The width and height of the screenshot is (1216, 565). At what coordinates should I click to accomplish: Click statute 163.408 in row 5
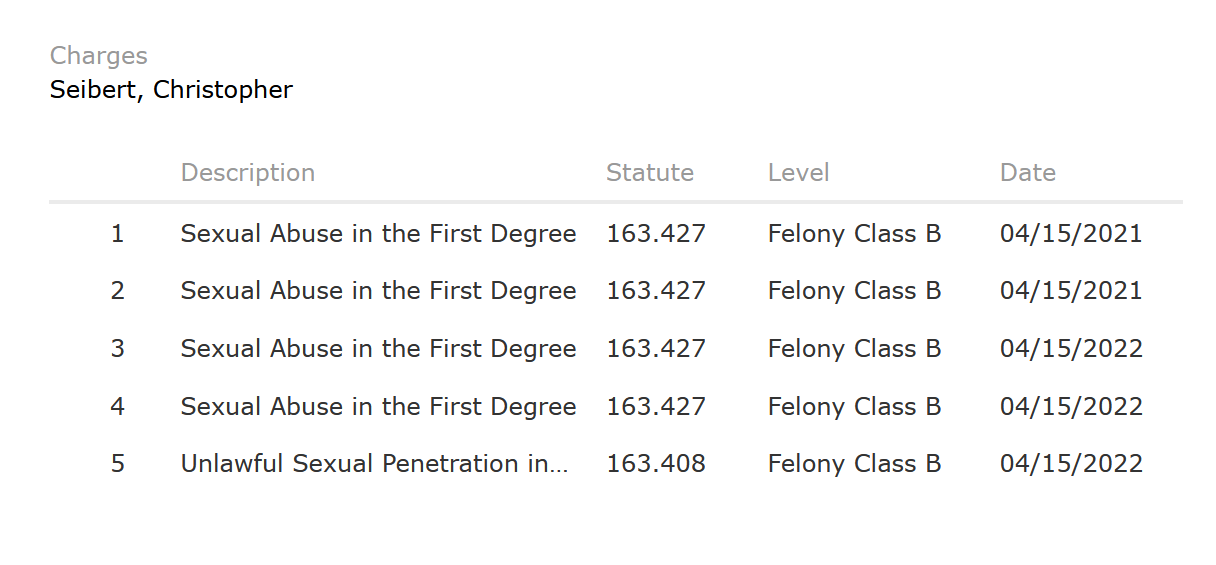656,464
